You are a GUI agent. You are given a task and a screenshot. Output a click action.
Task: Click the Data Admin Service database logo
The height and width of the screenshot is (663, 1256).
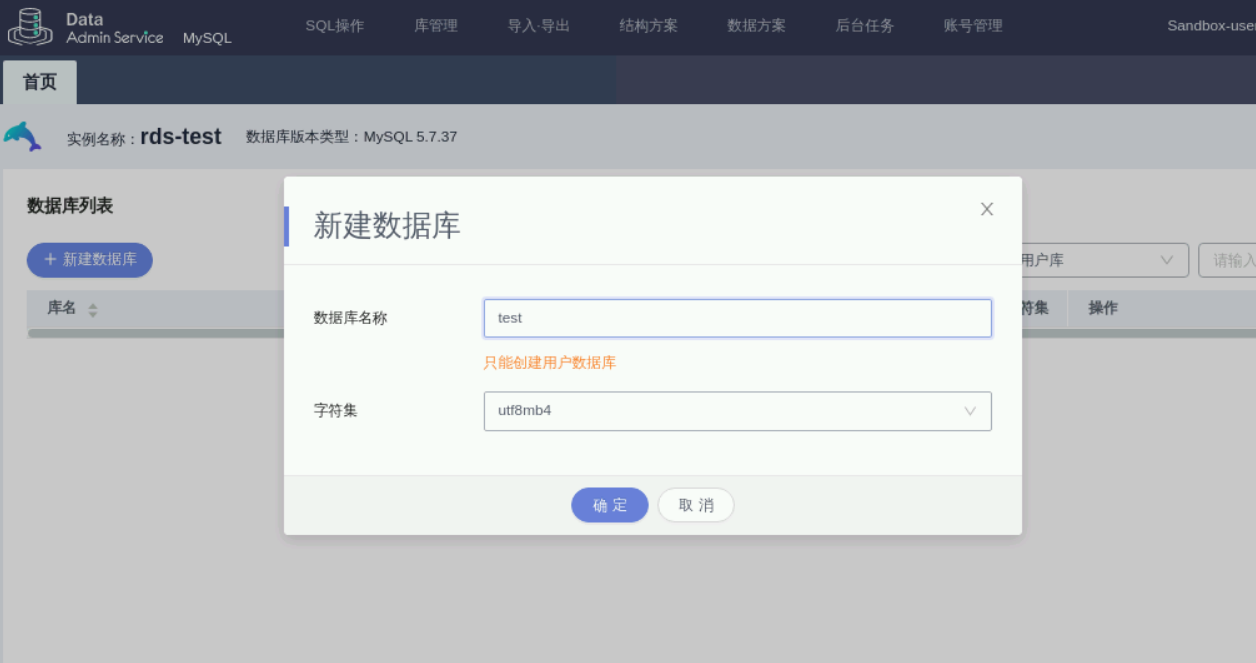coord(30,27)
